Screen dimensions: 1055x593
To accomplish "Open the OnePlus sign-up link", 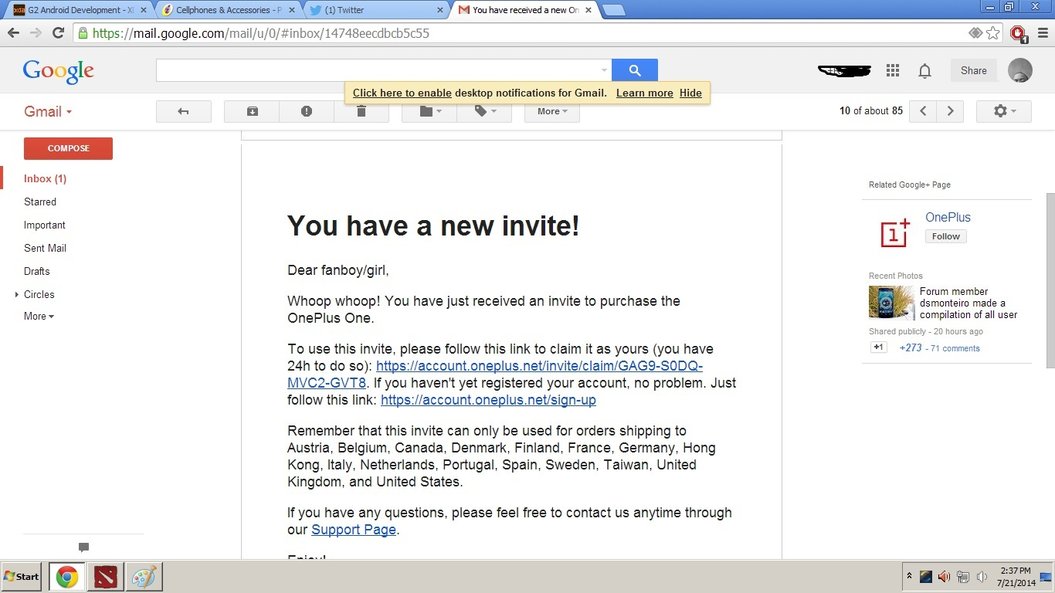I will 488,400.
